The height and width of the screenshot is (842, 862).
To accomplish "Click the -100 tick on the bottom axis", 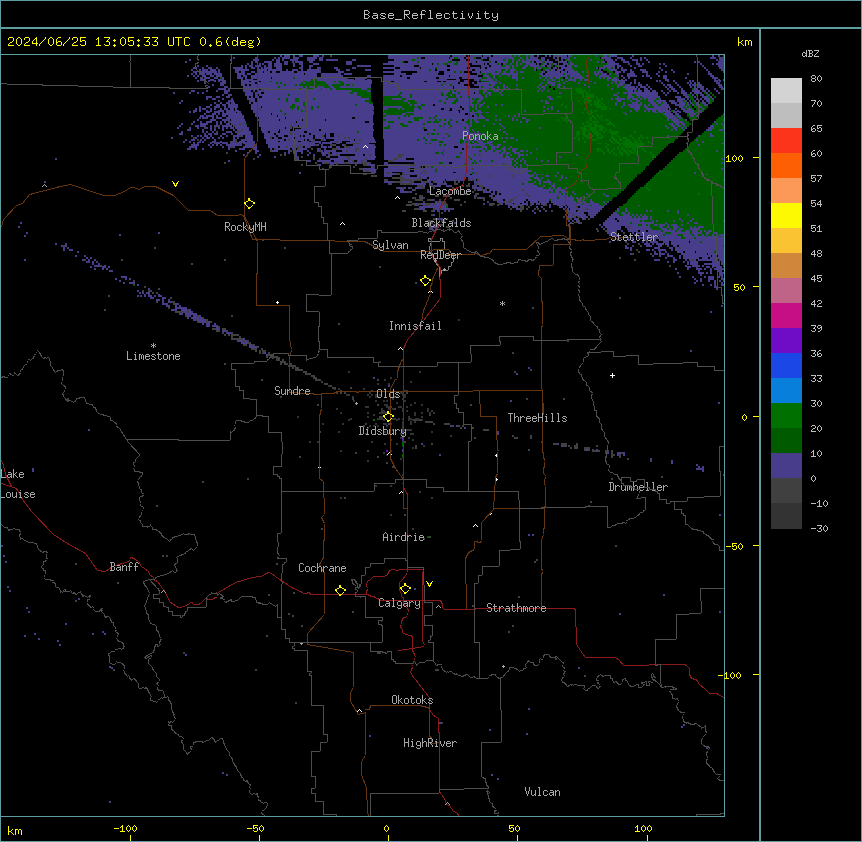I will (x=125, y=828).
